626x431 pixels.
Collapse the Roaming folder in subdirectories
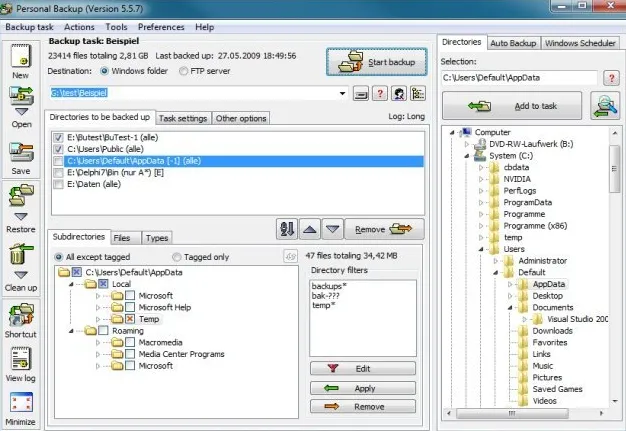[71, 331]
